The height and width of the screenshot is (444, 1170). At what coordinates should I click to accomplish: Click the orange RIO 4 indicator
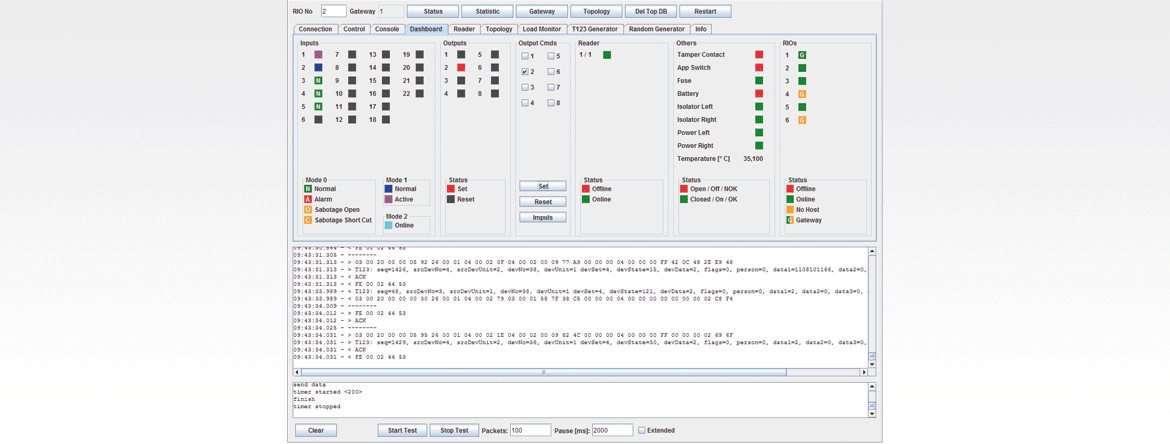tap(802, 93)
